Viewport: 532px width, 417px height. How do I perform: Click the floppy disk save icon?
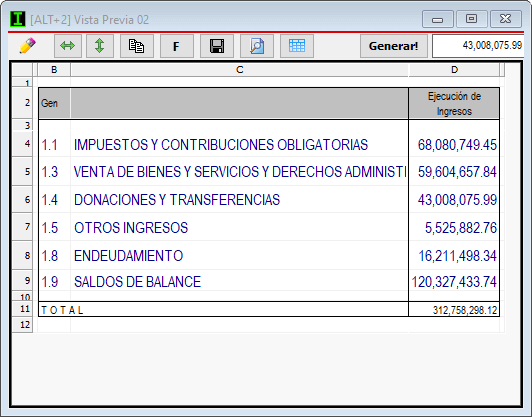click(216, 46)
